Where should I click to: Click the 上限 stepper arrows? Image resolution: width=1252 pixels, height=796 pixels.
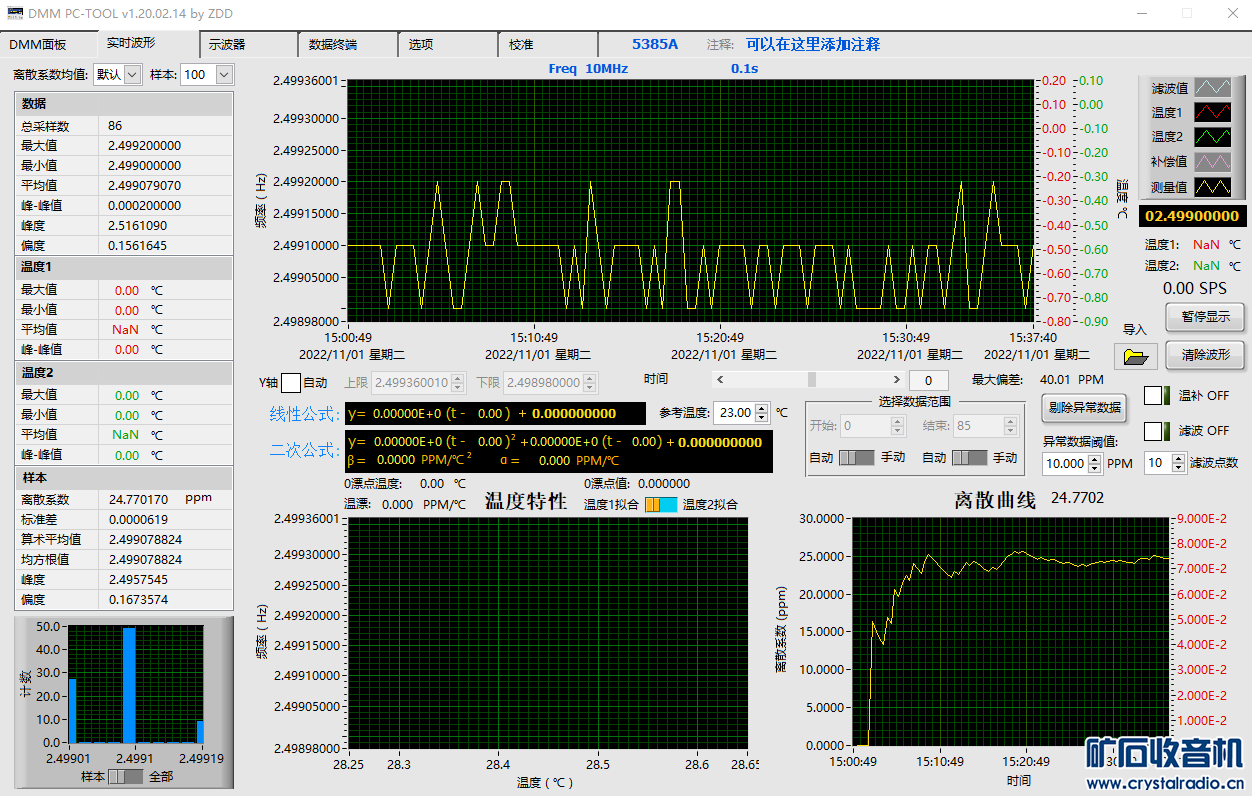[x=458, y=382]
